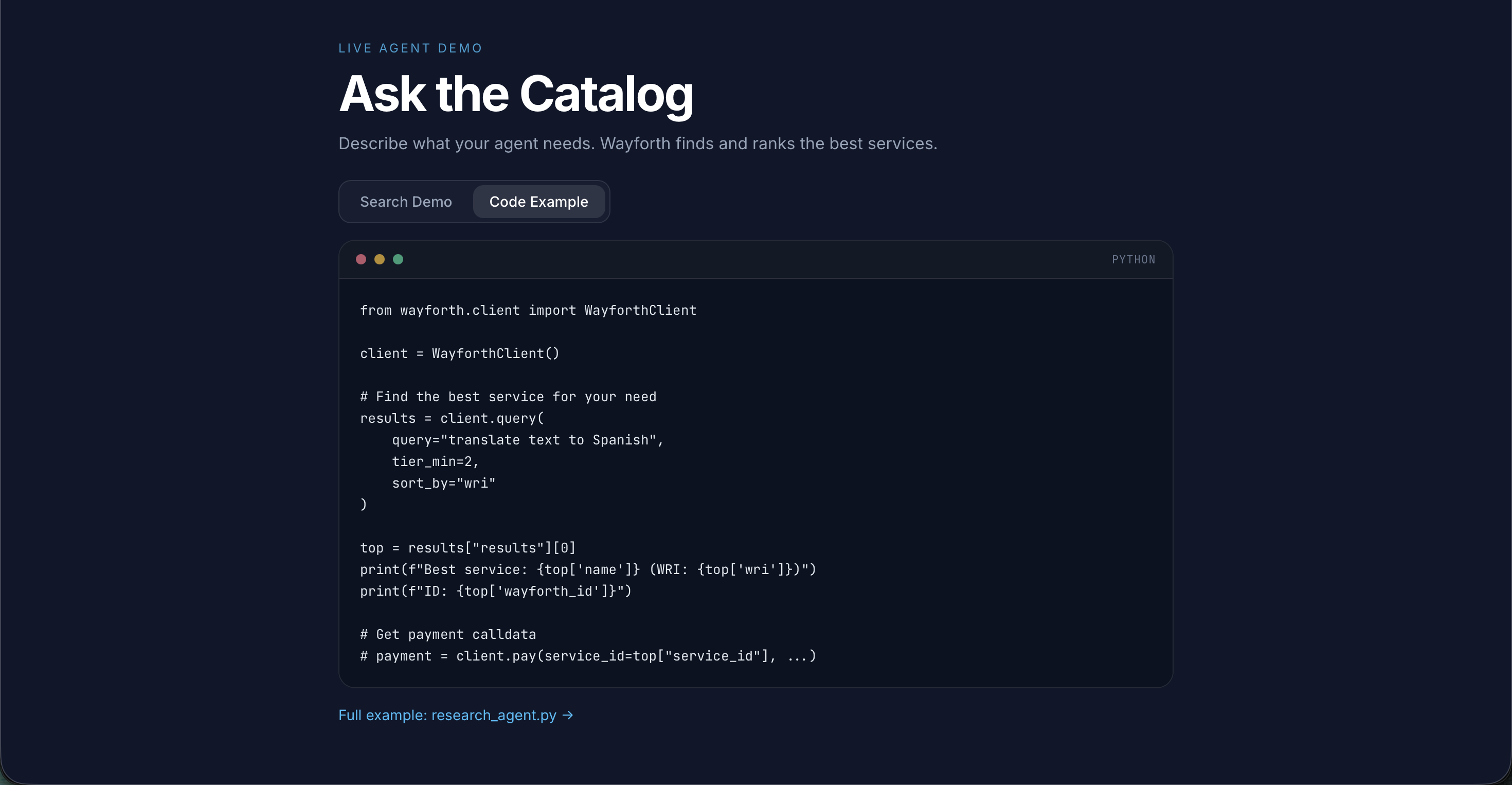The image size is (1512, 785).
Task: Click the arrow after research_agent.py
Action: 568,715
